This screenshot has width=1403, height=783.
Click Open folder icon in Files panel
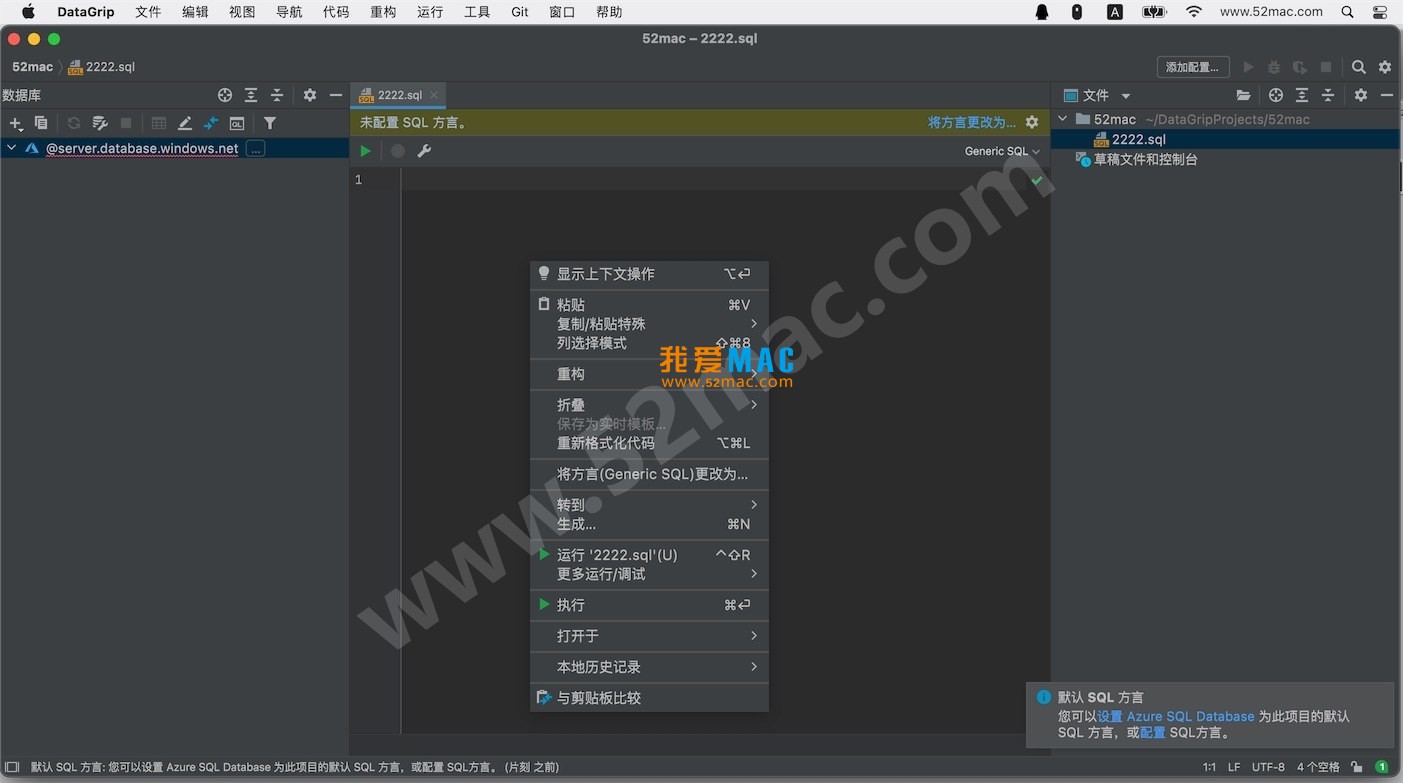pyautogui.click(x=1243, y=95)
